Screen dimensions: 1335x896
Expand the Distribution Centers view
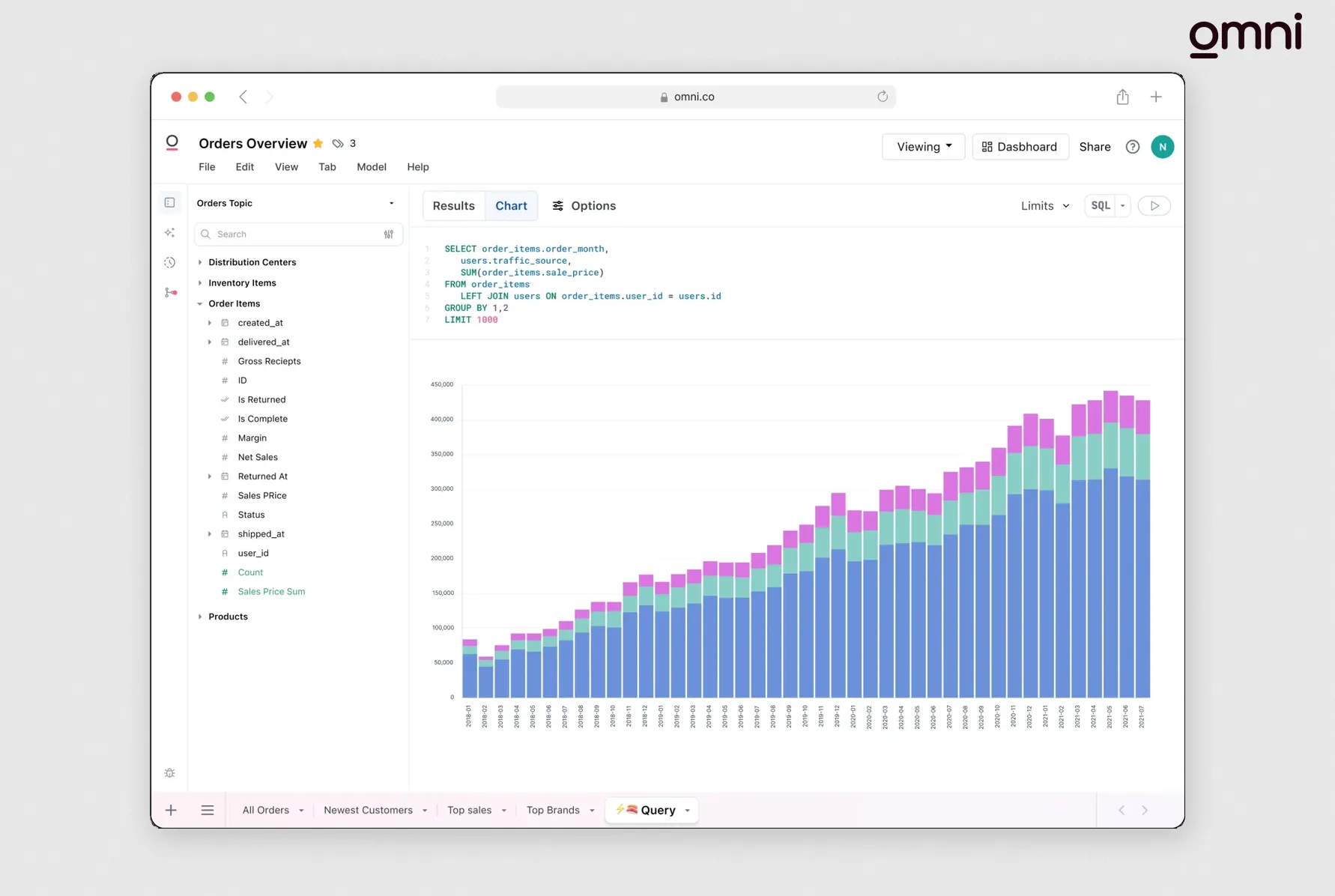[200, 262]
